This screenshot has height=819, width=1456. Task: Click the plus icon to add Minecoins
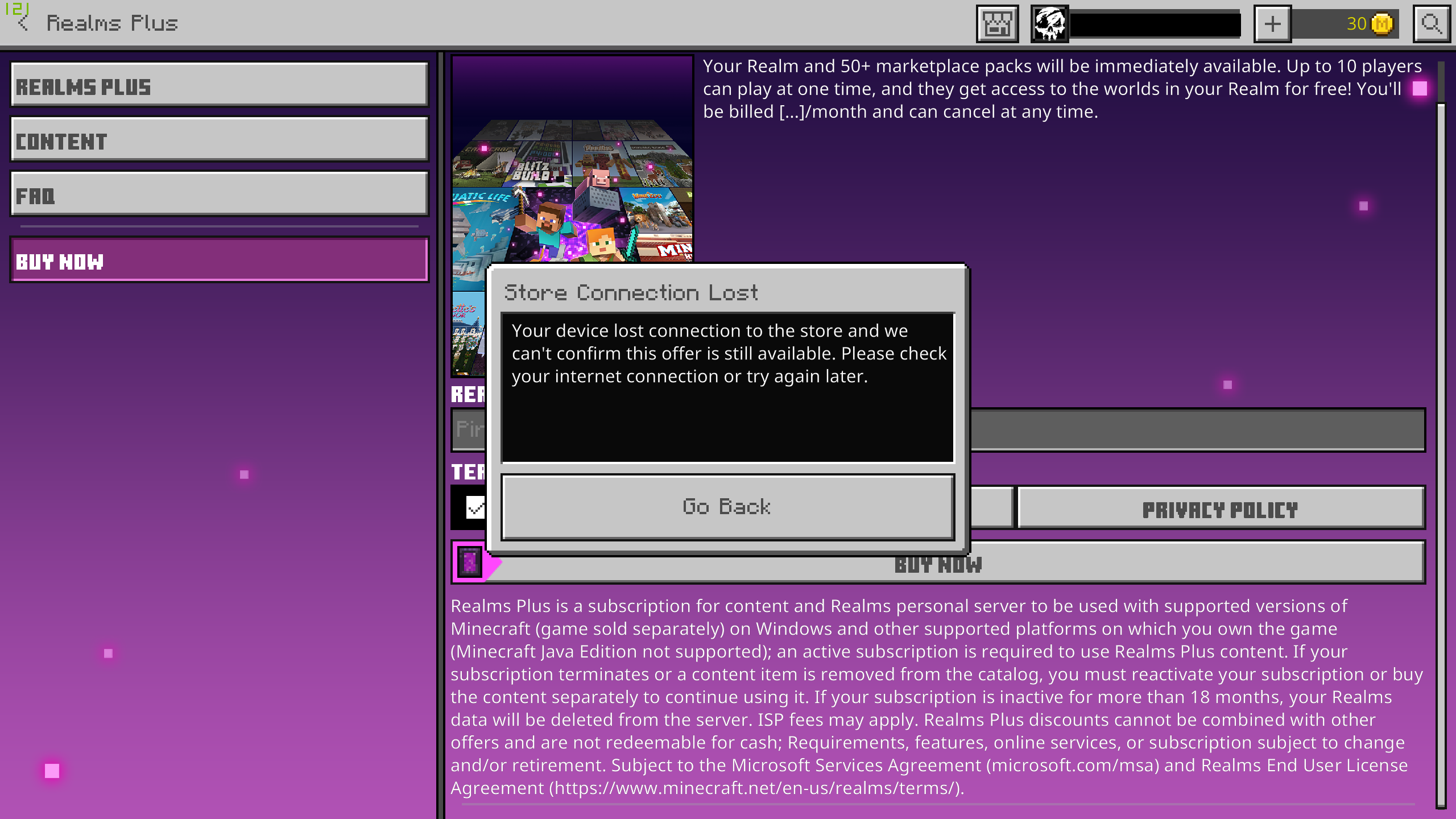pos(1272,24)
